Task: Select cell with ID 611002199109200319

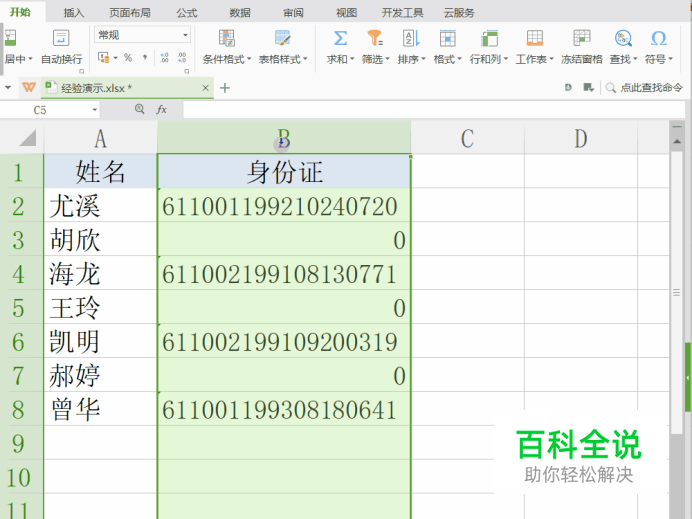Action: coord(284,342)
